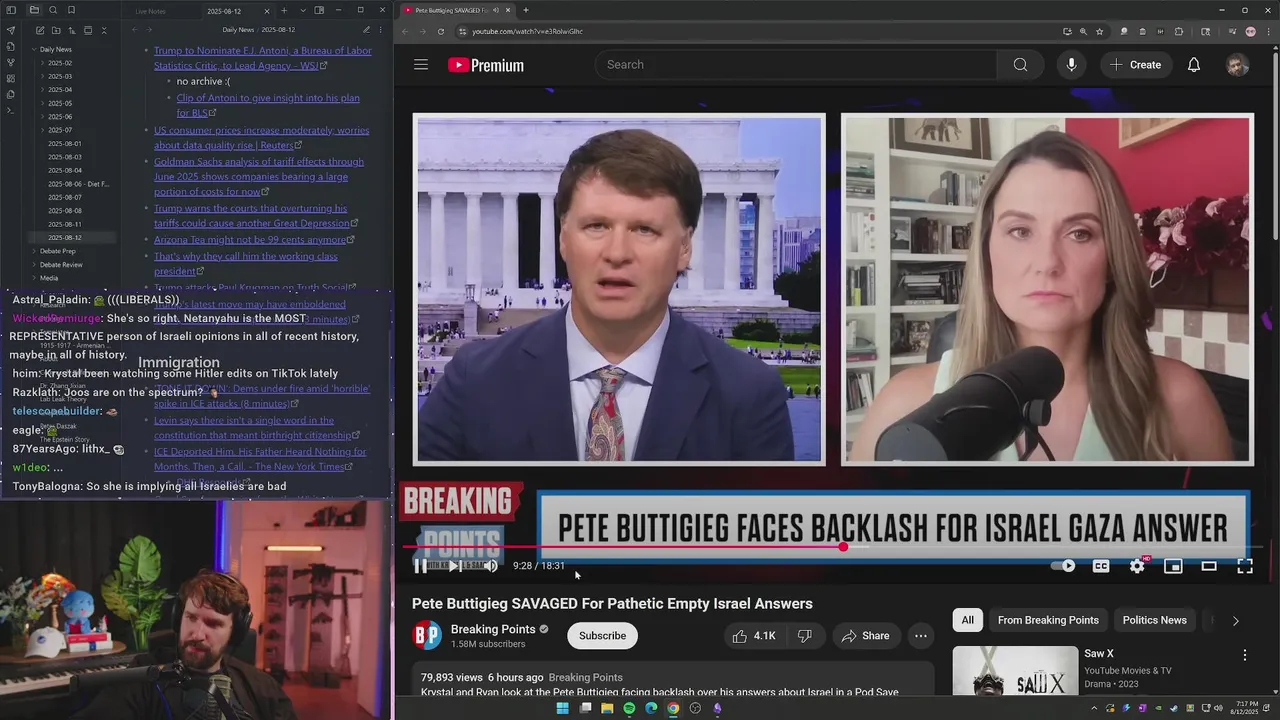
Task: Create a new note in notes app
Action: (x=39, y=31)
